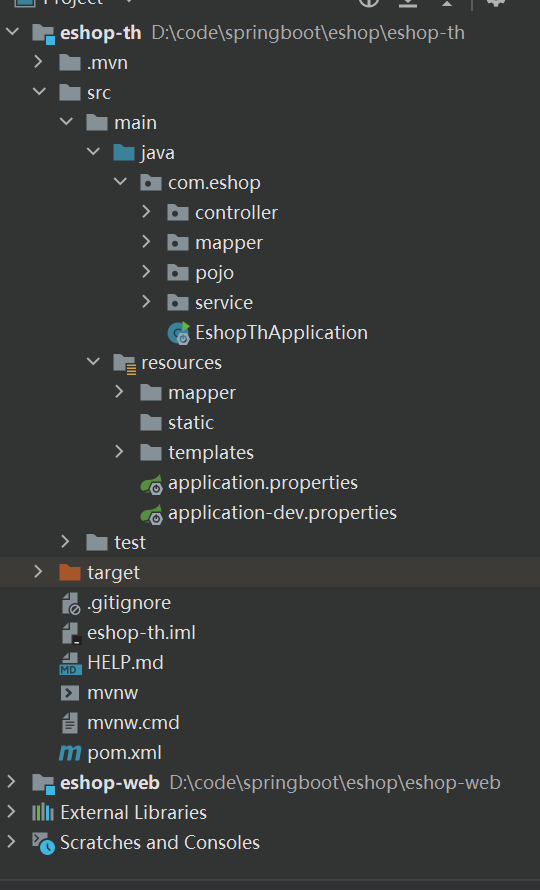Expand the .mvn folder
The height and width of the screenshot is (890, 540).
click(38, 61)
